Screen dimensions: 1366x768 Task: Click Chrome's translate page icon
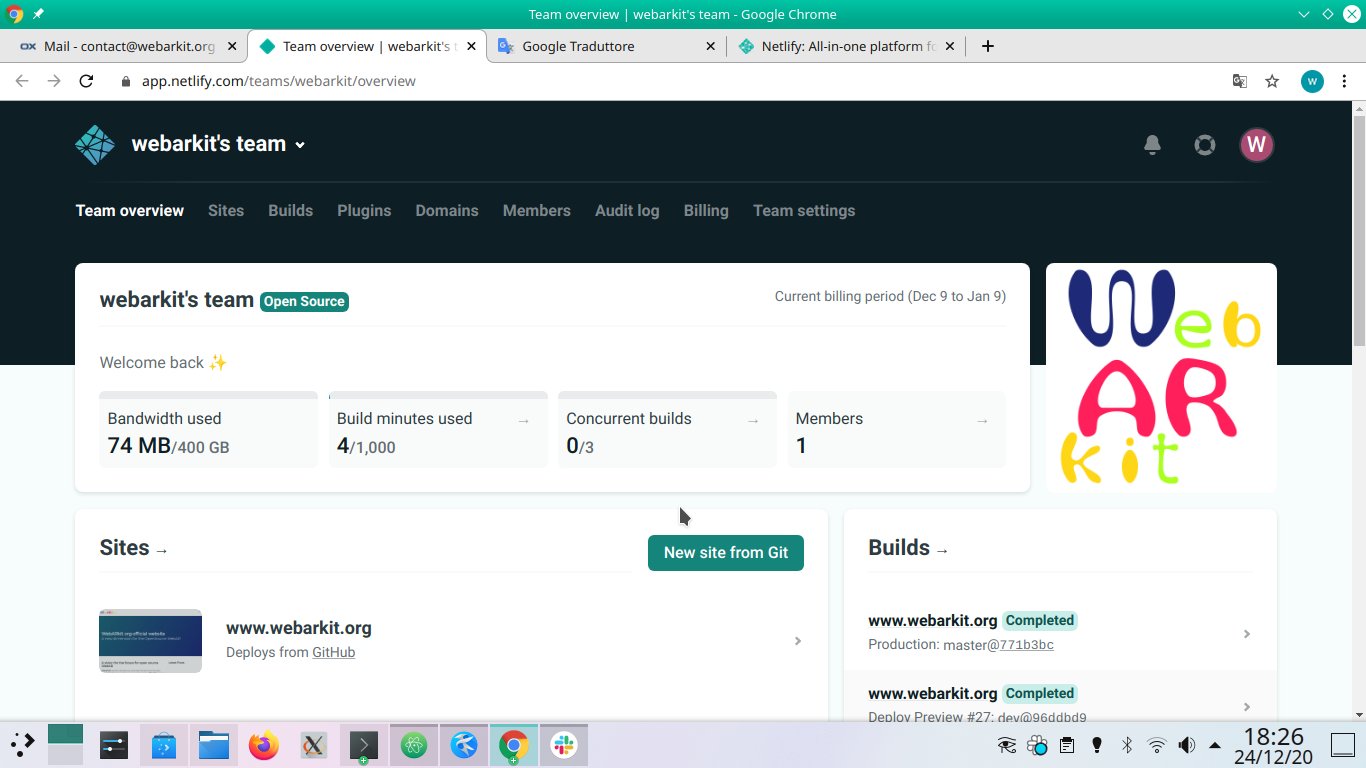(x=1239, y=81)
